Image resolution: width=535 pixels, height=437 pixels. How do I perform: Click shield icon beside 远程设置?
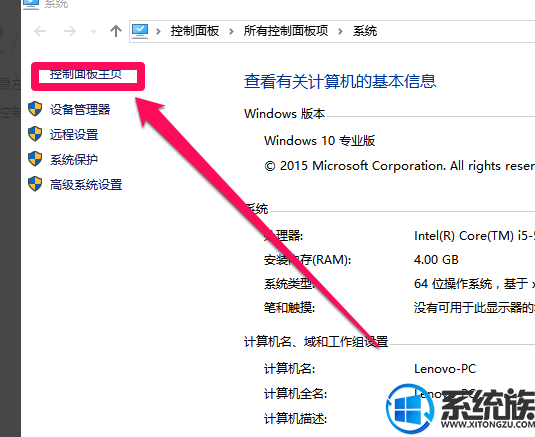35,134
